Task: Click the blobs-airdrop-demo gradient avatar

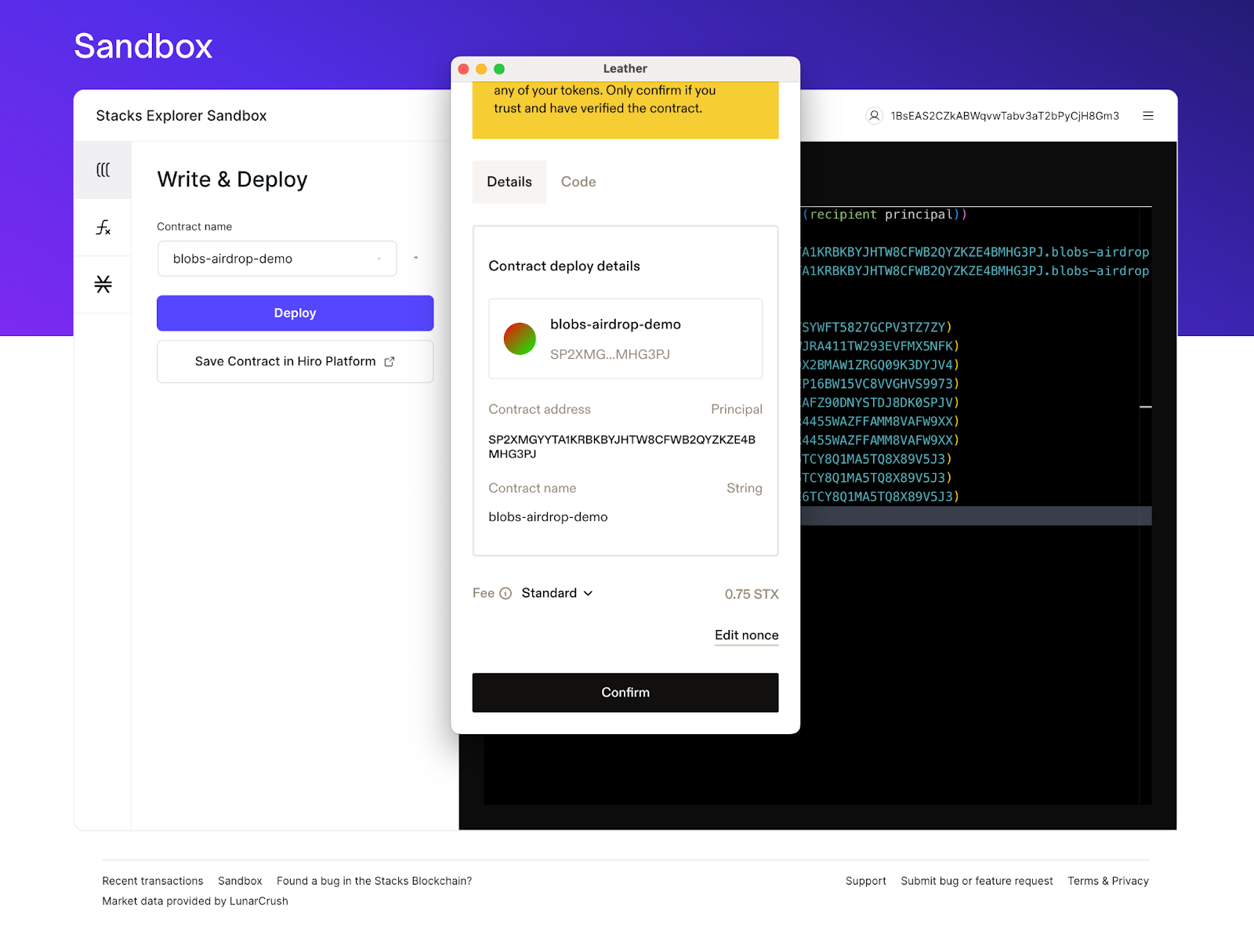Action: [x=520, y=338]
